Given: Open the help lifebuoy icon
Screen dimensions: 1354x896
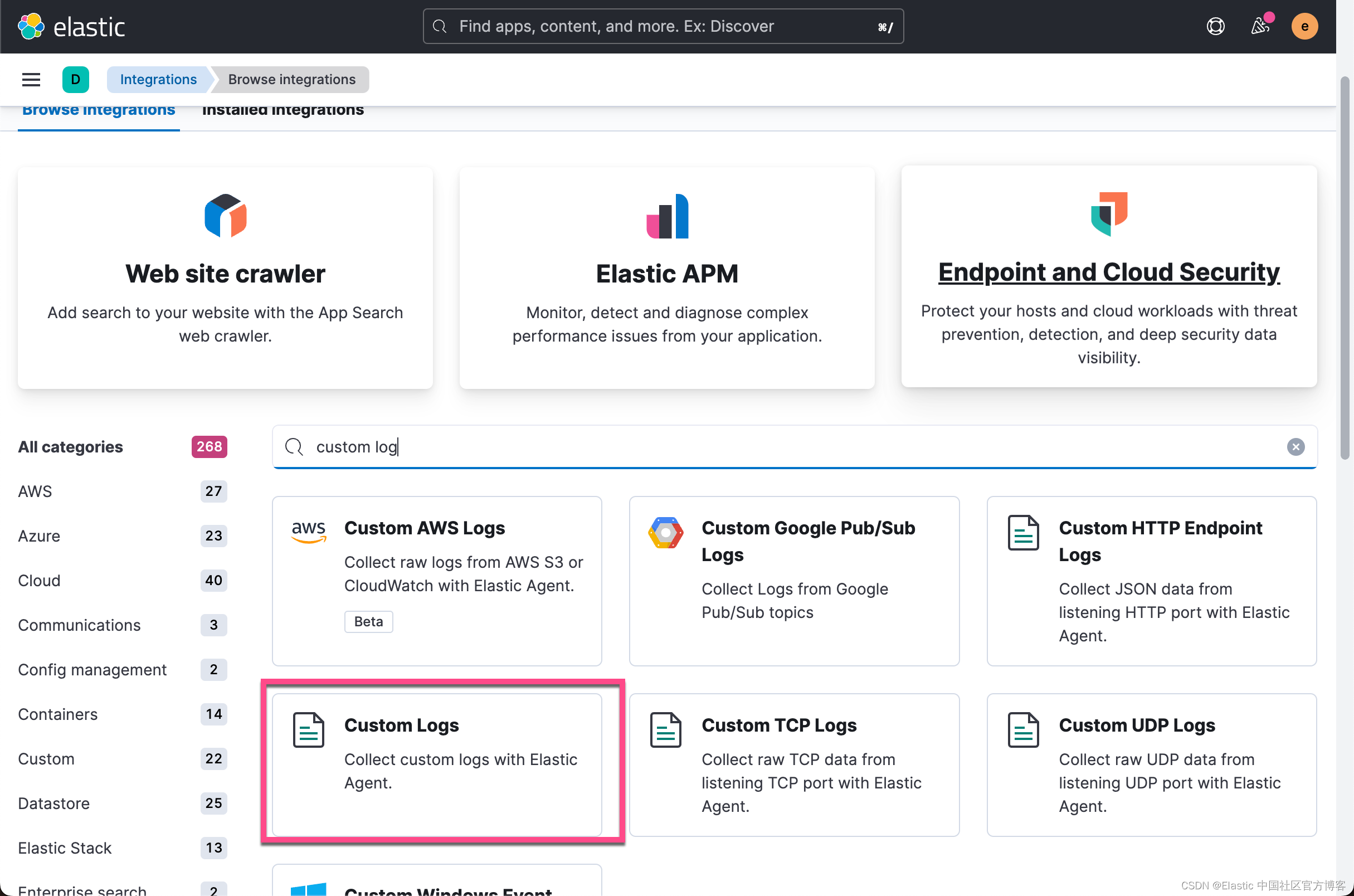Looking at the screenshot, I should point(1215,26).
